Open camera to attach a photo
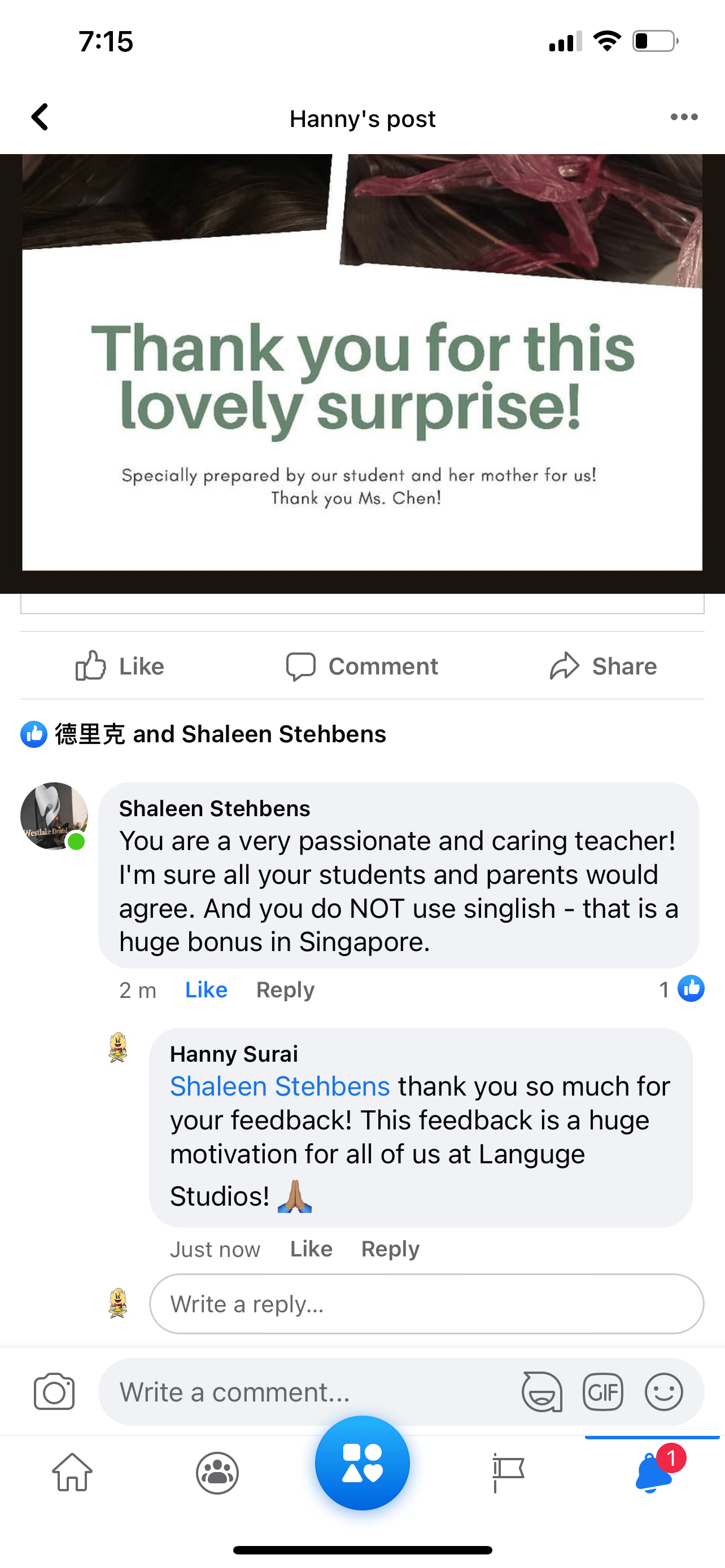 coord(54,1391)
